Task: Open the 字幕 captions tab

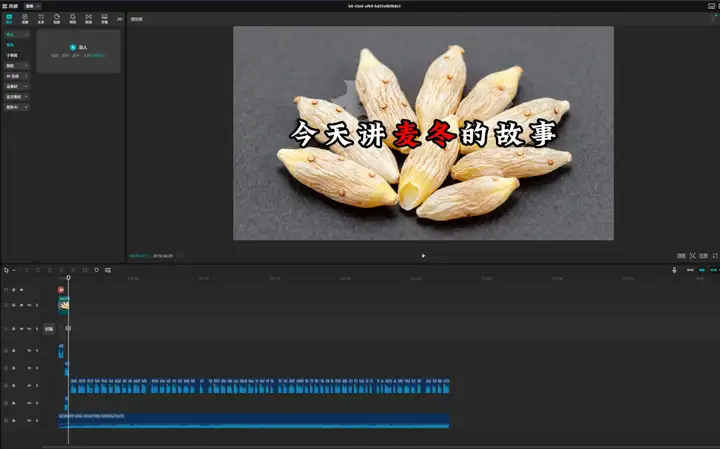Action: (104, 18)
